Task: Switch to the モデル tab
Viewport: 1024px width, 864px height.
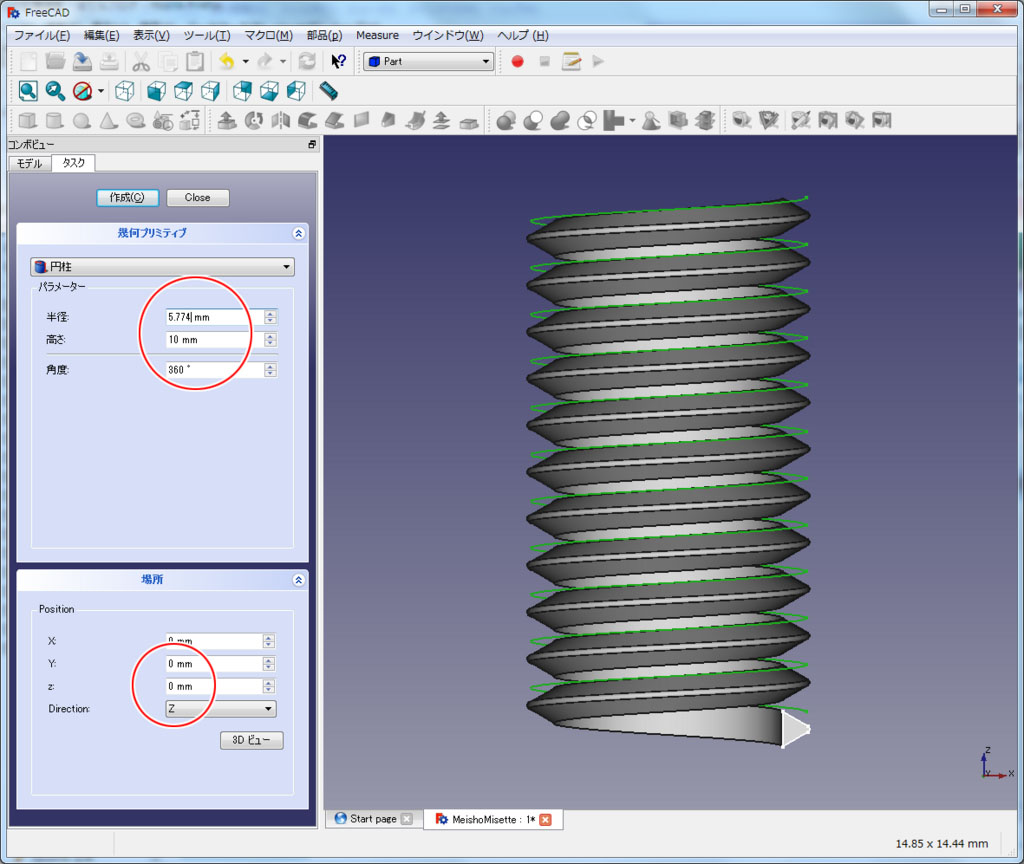Action: [29, 163]
